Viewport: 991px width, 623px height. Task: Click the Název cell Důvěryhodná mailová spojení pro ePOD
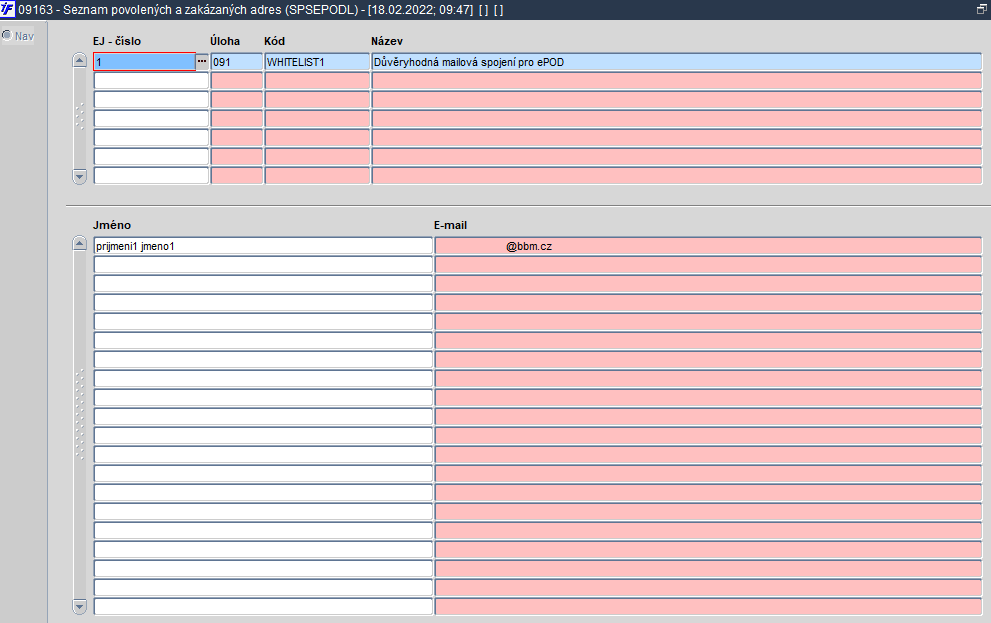(676, 62)
